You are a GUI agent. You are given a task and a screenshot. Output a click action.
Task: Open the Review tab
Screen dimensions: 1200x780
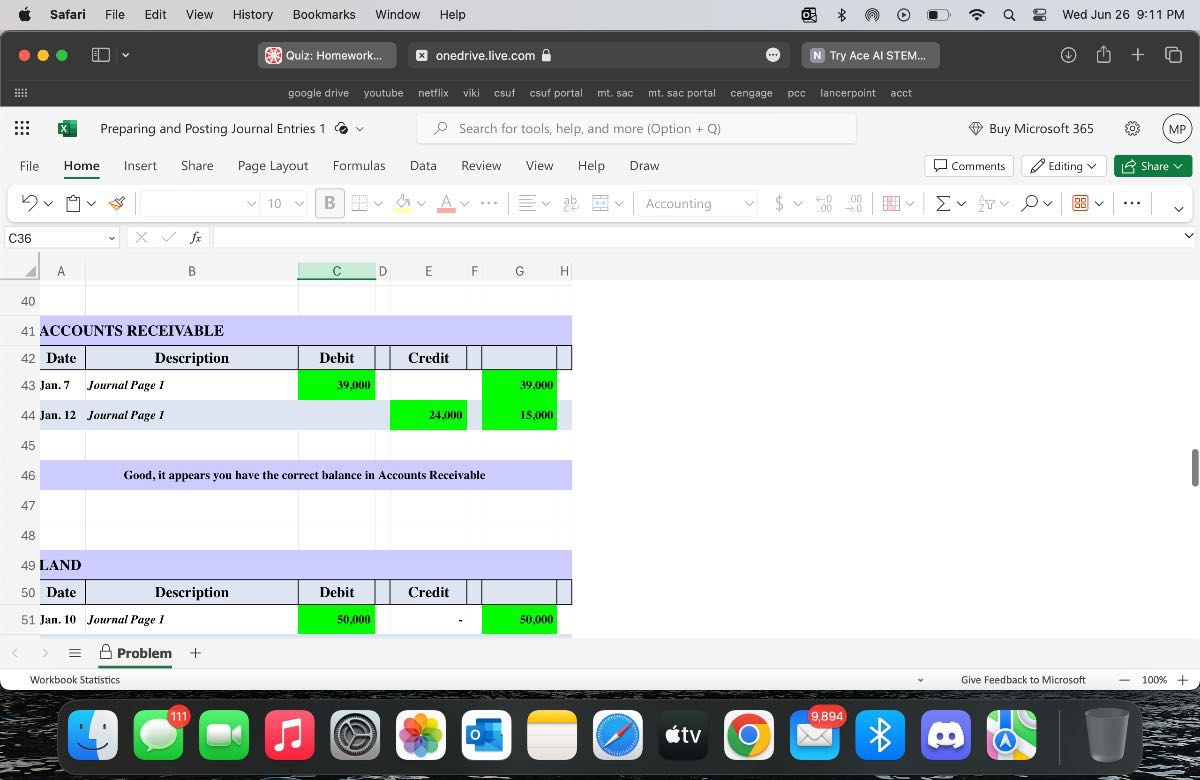tap(481, 166)
